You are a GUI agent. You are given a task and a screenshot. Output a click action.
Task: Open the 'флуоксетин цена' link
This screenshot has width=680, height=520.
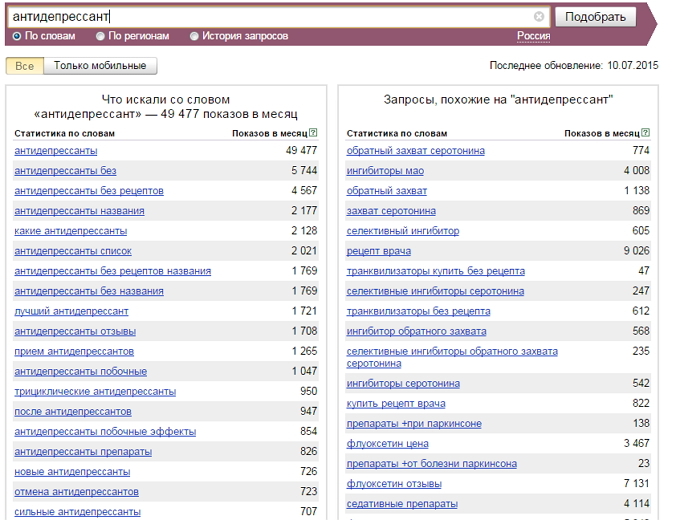[387, 444]
